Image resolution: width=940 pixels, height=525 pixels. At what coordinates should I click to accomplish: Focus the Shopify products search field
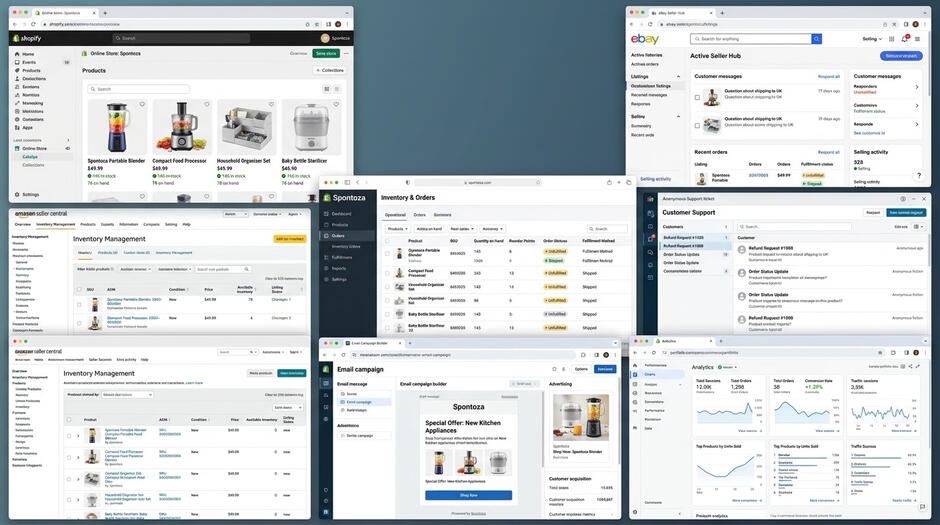click(138, 89)
